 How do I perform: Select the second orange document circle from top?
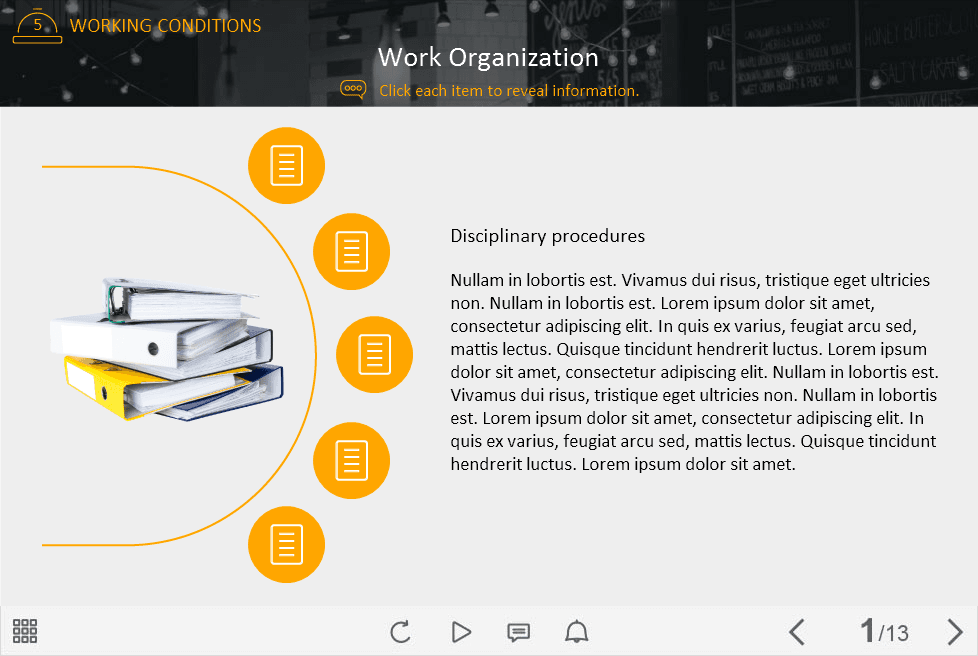pyautogui.click(x=351, y=251)
